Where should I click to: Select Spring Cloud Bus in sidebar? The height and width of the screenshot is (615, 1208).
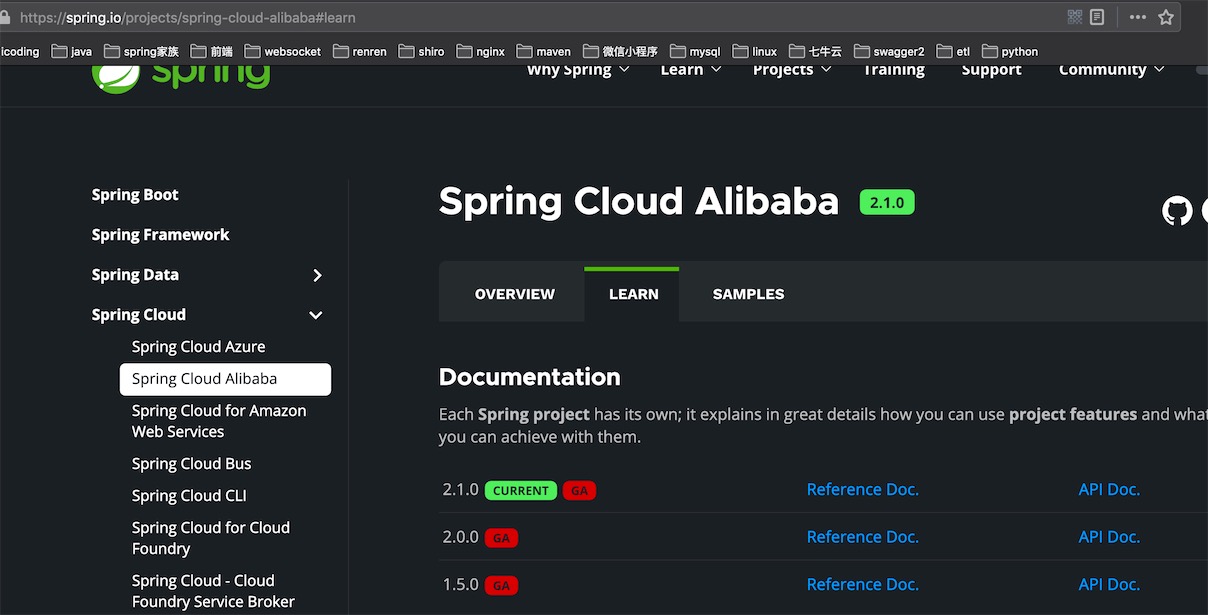tap(191, 464)
